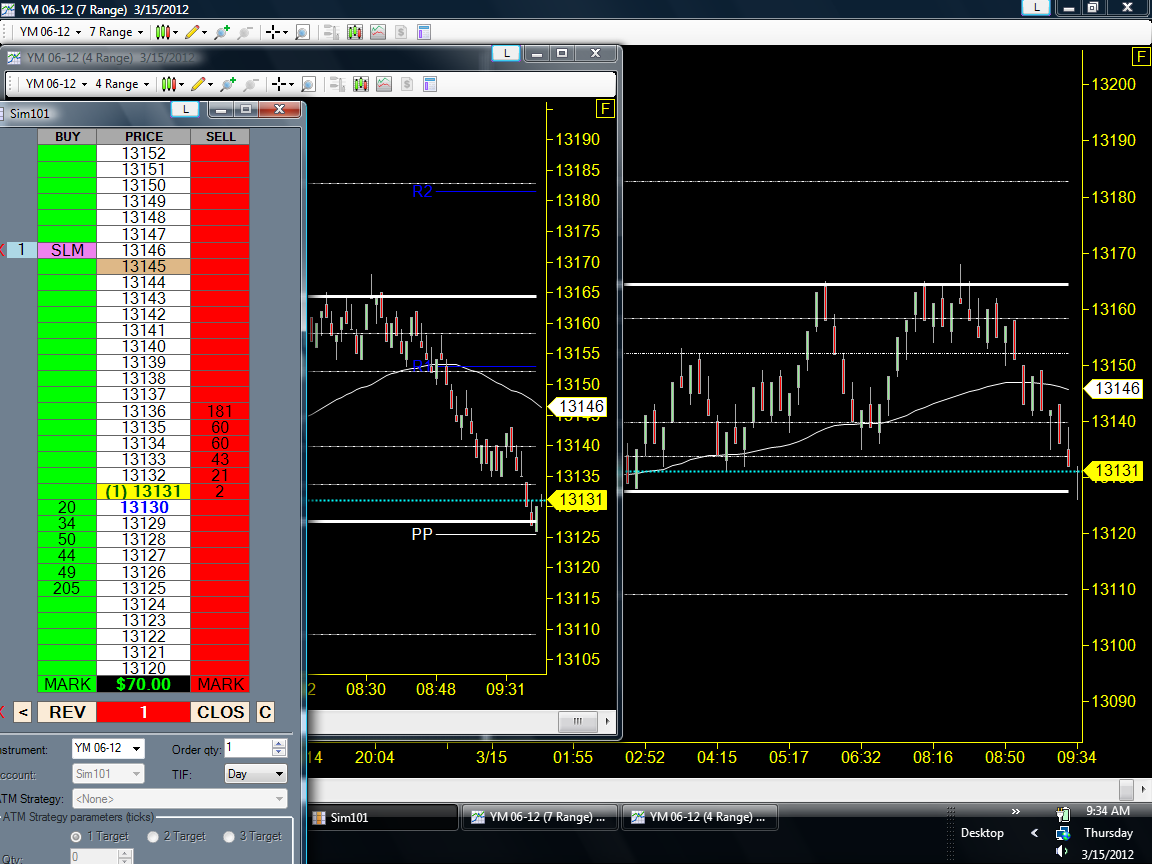This screenshot has width=1152, height=864.
Task: Click the red MARK sell button
Action: click(x=220, y=684)
